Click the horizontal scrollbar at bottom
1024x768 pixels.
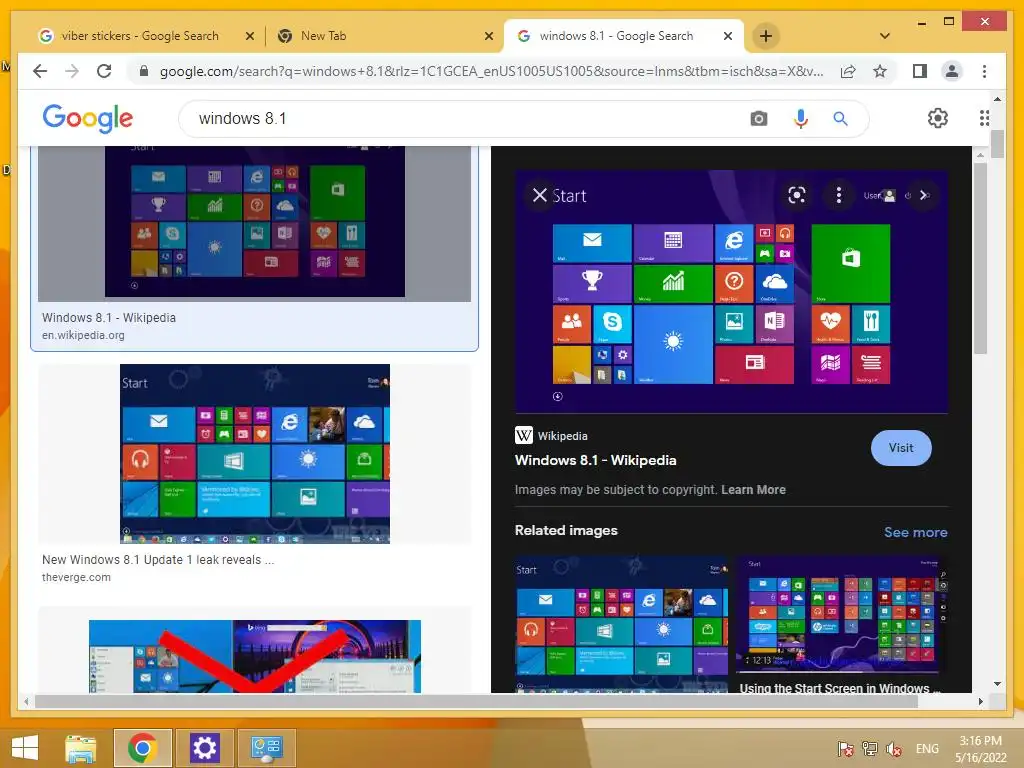click(477, 701)
